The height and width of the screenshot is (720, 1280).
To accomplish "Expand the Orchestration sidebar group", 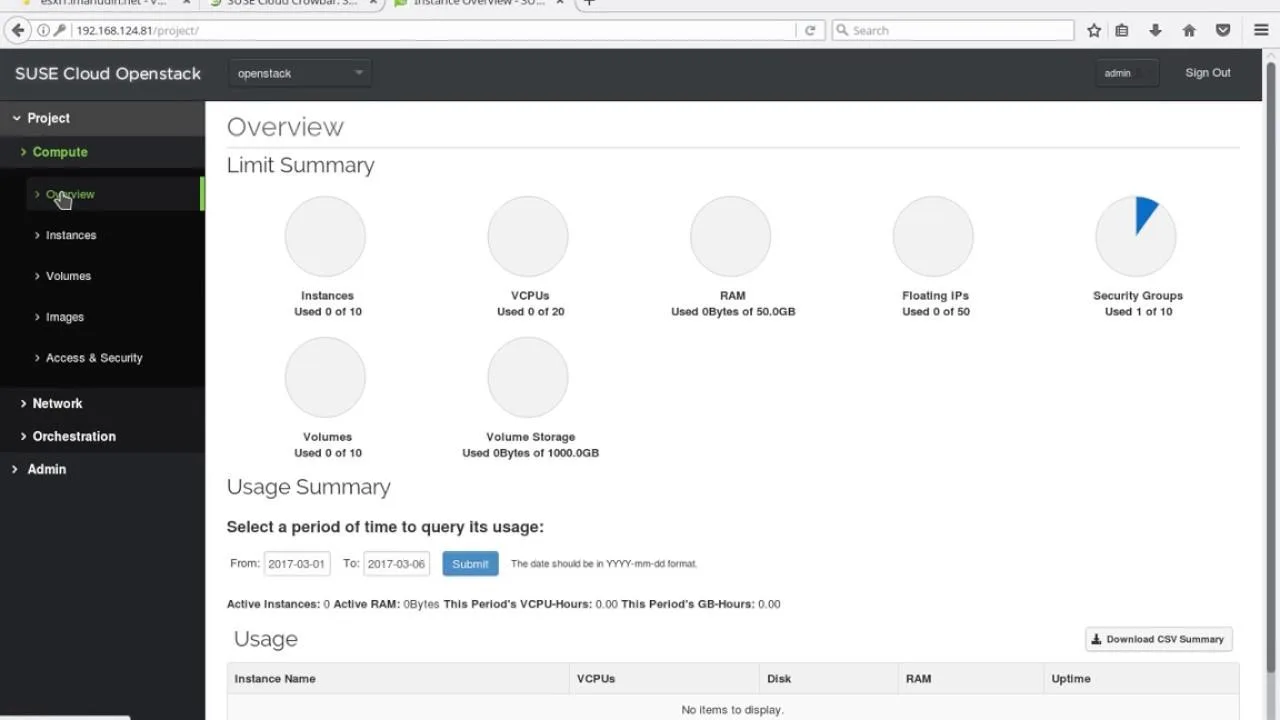I will pyautogui.click(x=102, y=436).
